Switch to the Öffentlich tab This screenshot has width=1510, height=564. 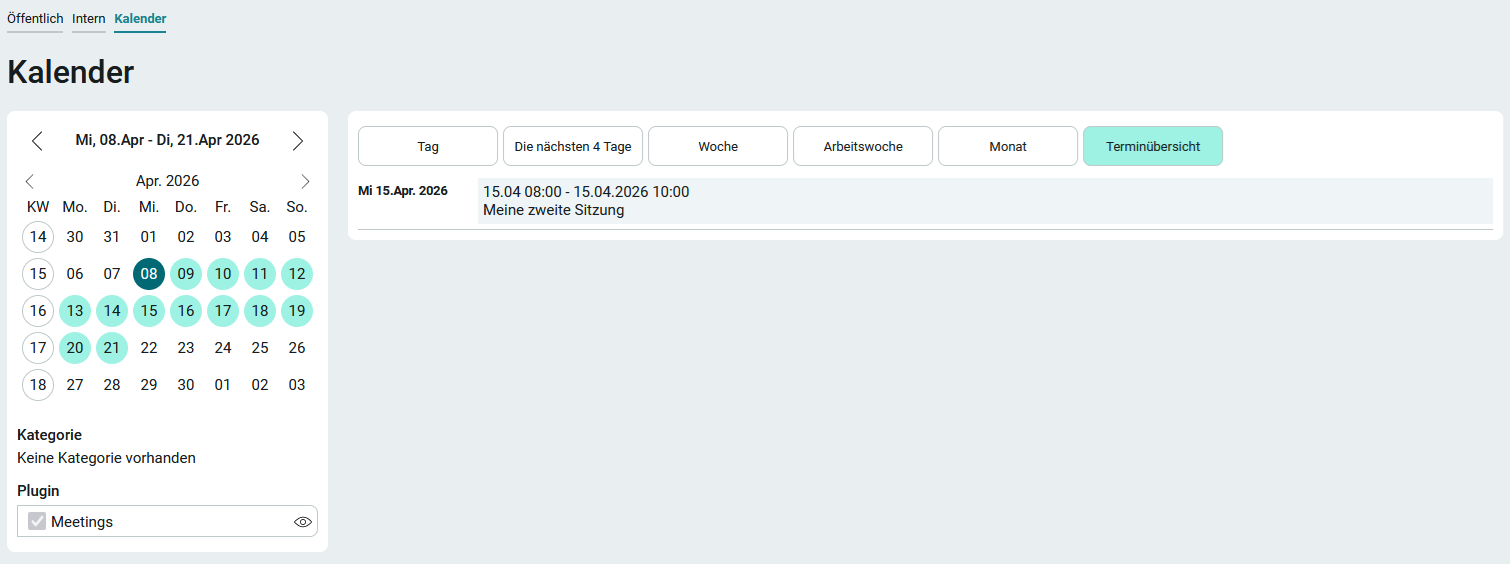point(35,19)
